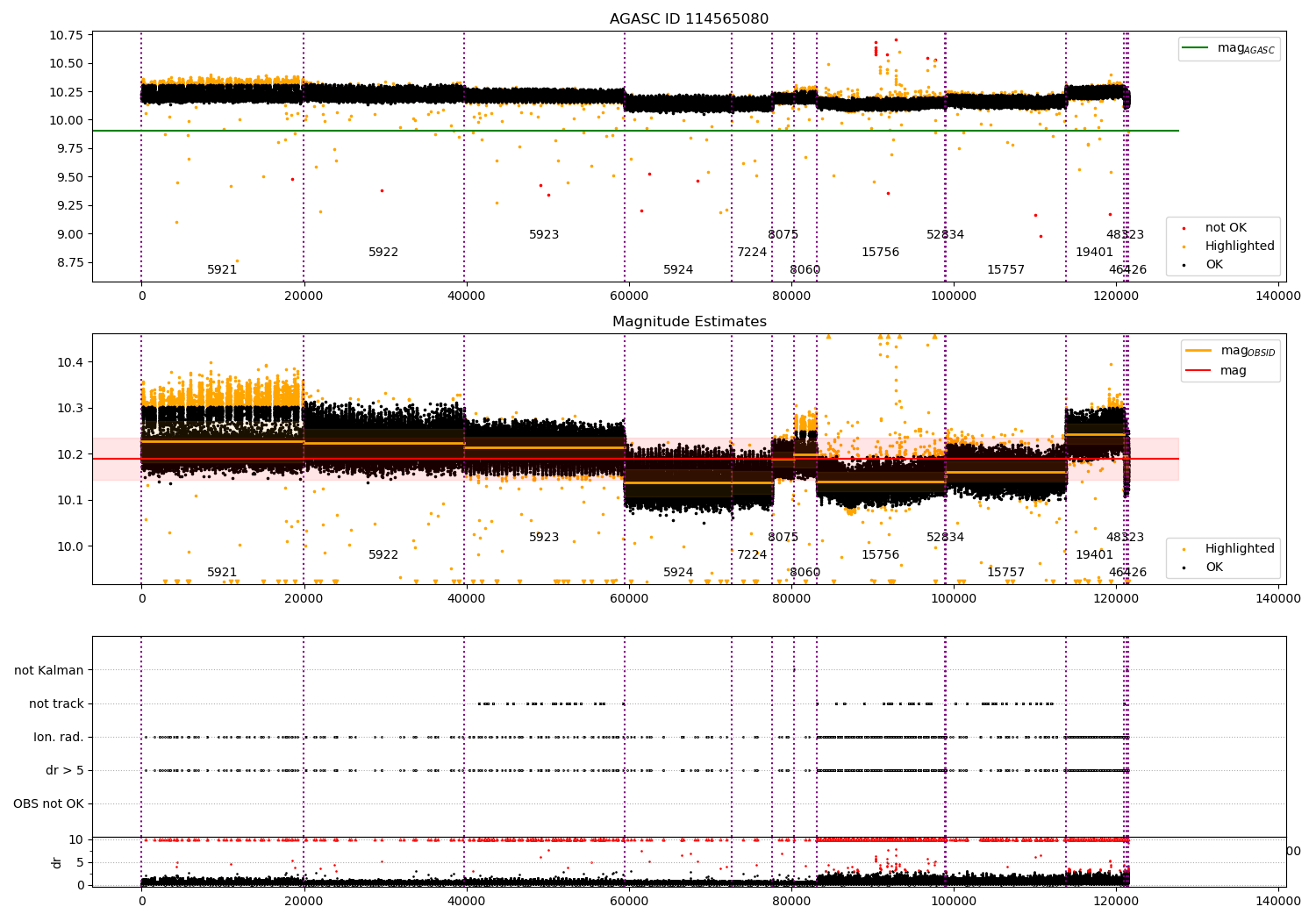Screen dimensions: 1316x921
Task: Click the "AGASC ID 114565080" plot title
Action: 689,19
